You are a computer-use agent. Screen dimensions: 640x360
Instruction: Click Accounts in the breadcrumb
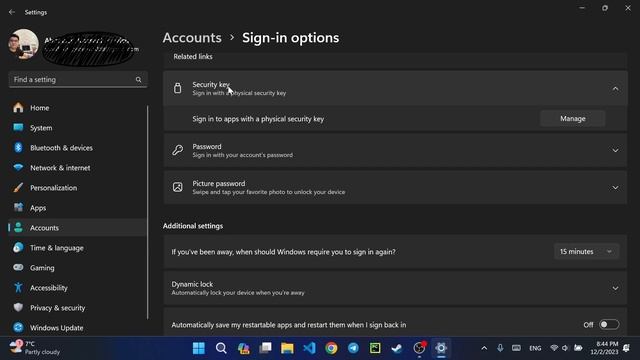pyautogui.click(x=192, y=38)
